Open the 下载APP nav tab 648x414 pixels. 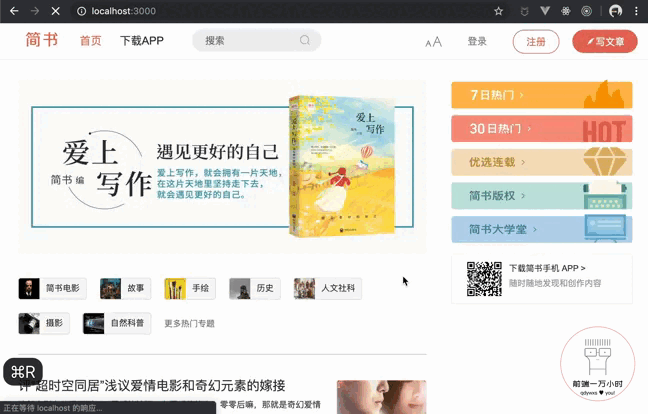click(142, 40)
